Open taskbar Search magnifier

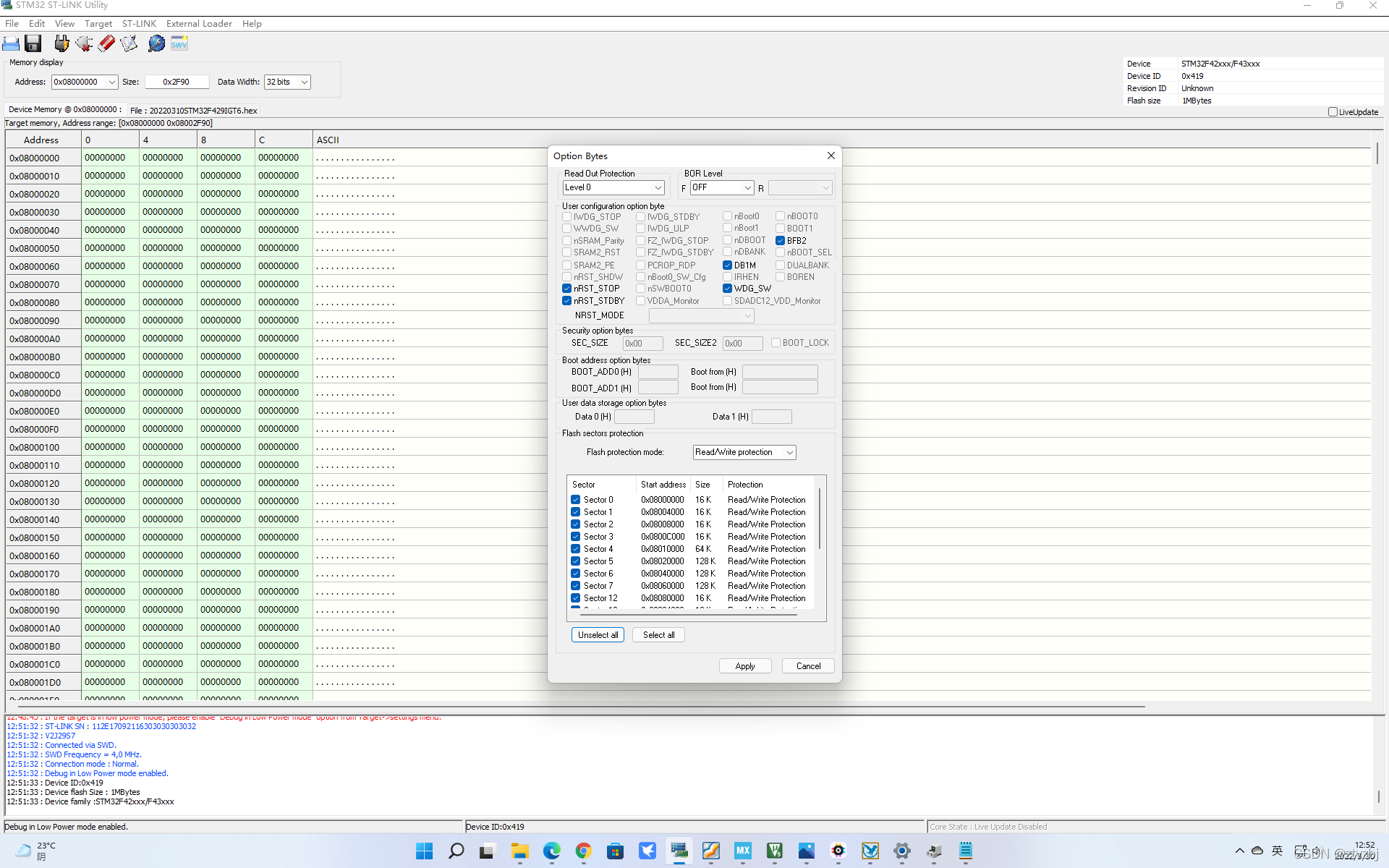(456, 851)
